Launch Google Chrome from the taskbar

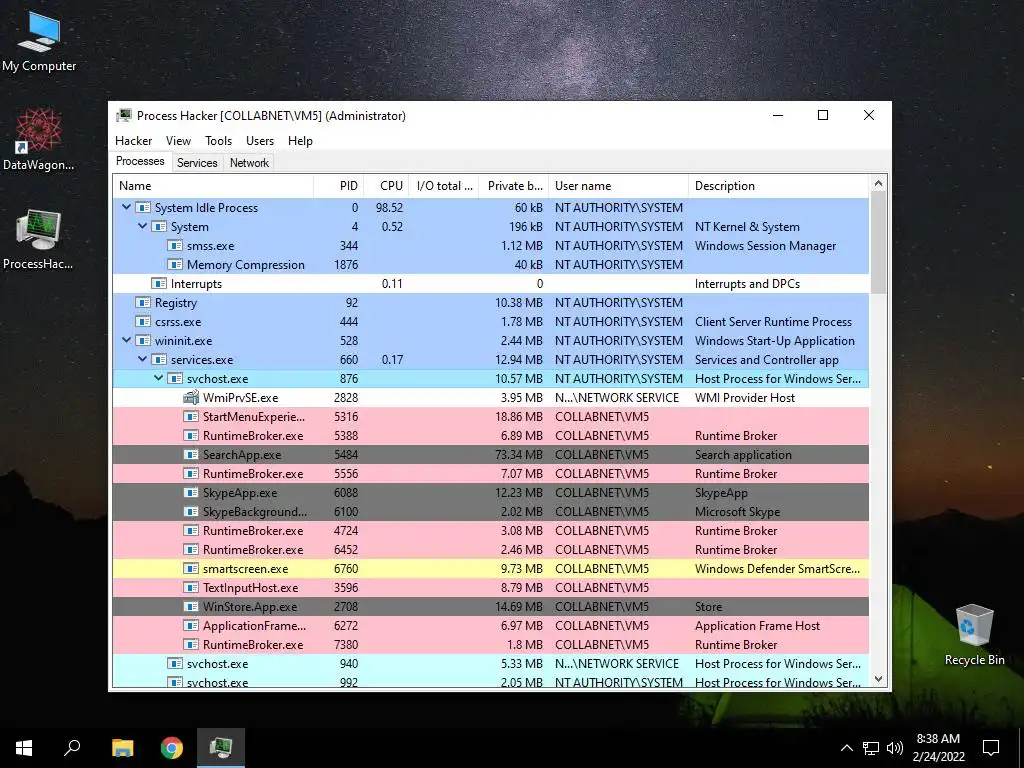[x=172, y=748]
